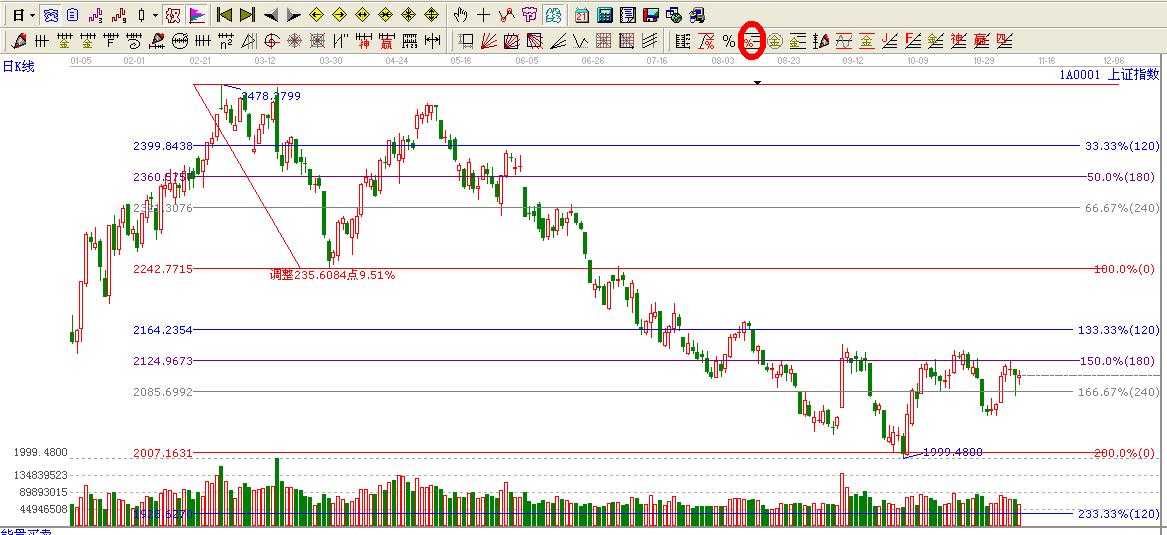1167x535 pixels.
Task: Click the black play-forward arrow icon
Action: point(293,15)
